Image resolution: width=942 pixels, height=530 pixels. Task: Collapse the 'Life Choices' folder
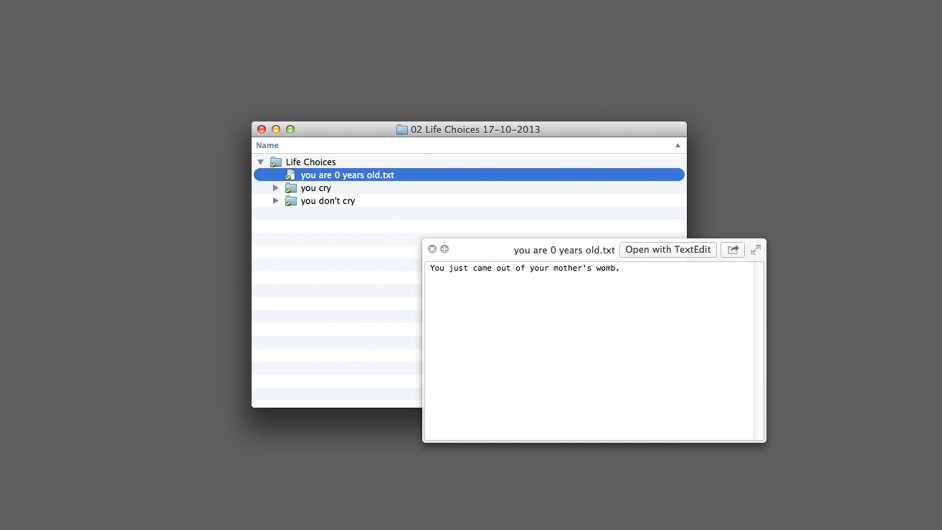click(x=261, y=162)
